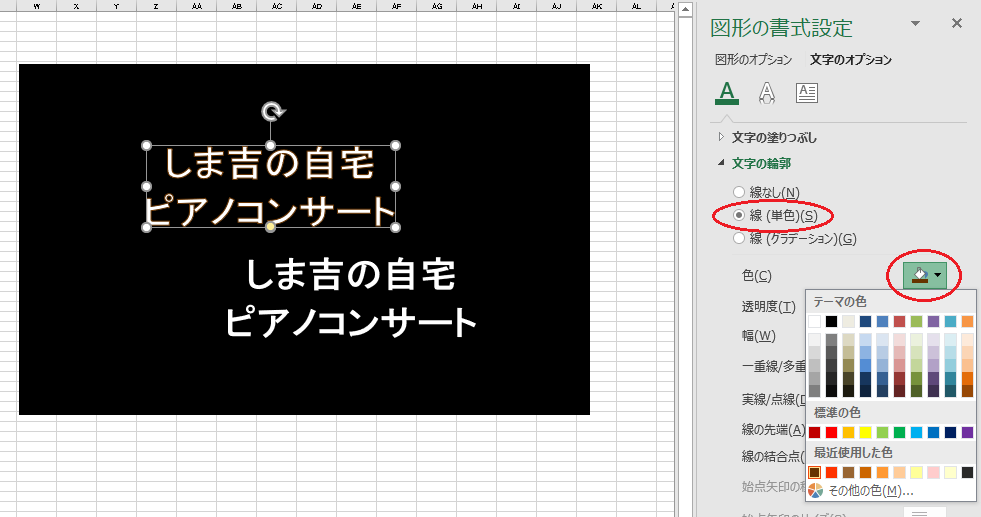
Task: Click the 最近使用した色 heading in the palette
Action: click(x=853, y=453)
